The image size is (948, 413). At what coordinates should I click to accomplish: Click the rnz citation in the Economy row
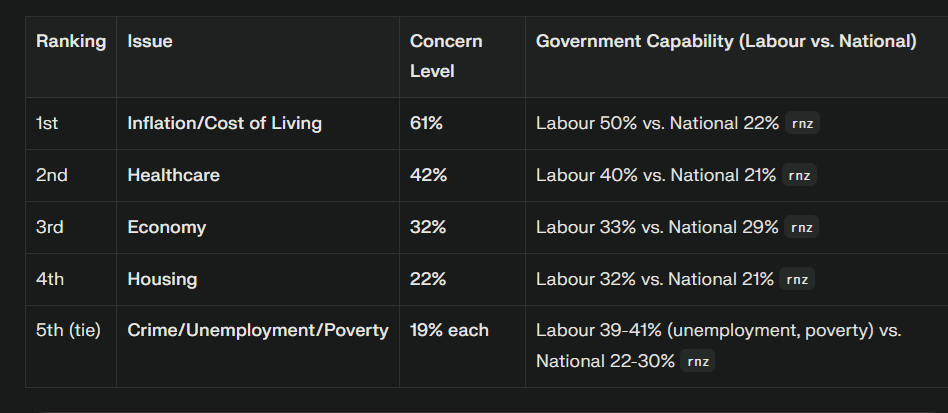click(x=802, y=228)
